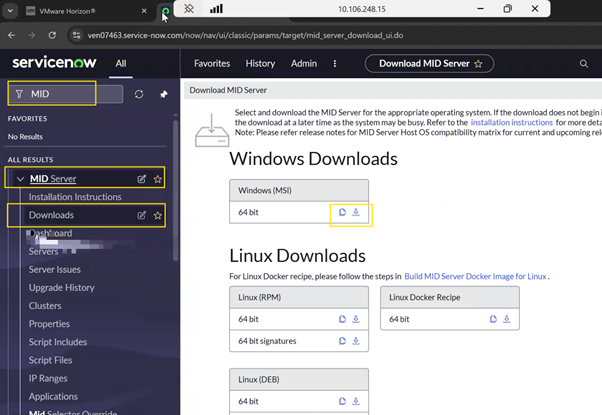Collapse the MID Server tree section
602x415 pixels.
(20, 179)
